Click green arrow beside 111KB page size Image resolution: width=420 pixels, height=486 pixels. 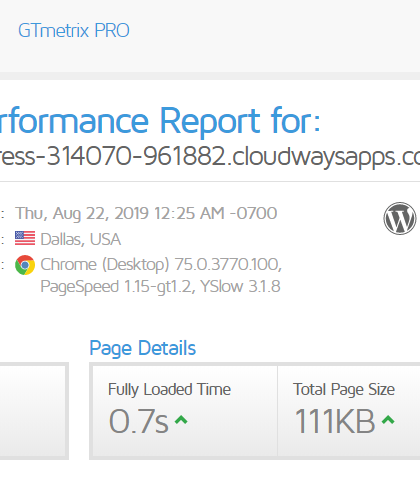pos(388,420)
